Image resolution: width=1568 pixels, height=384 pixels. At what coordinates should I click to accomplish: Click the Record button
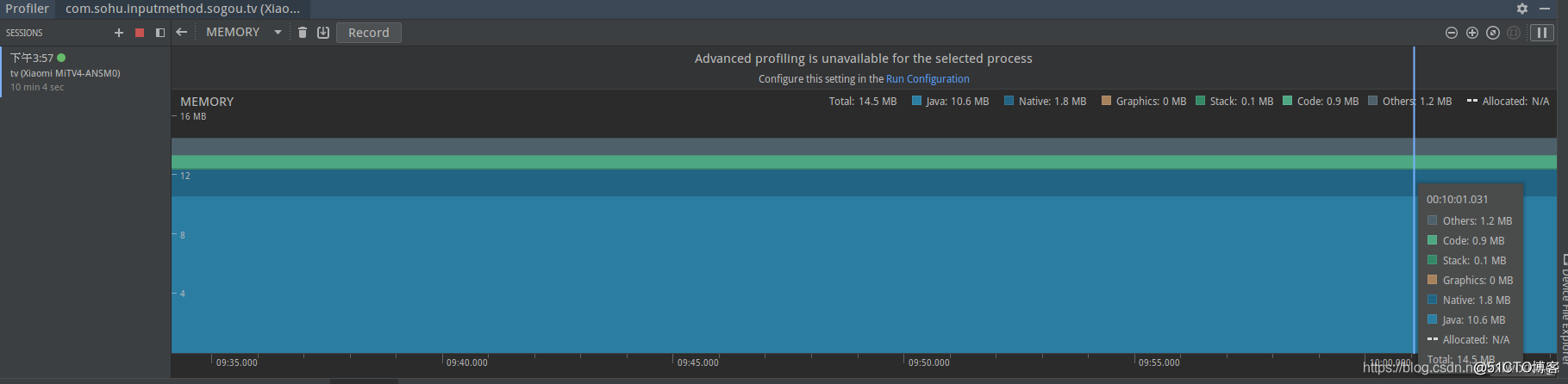click(369, 33)
